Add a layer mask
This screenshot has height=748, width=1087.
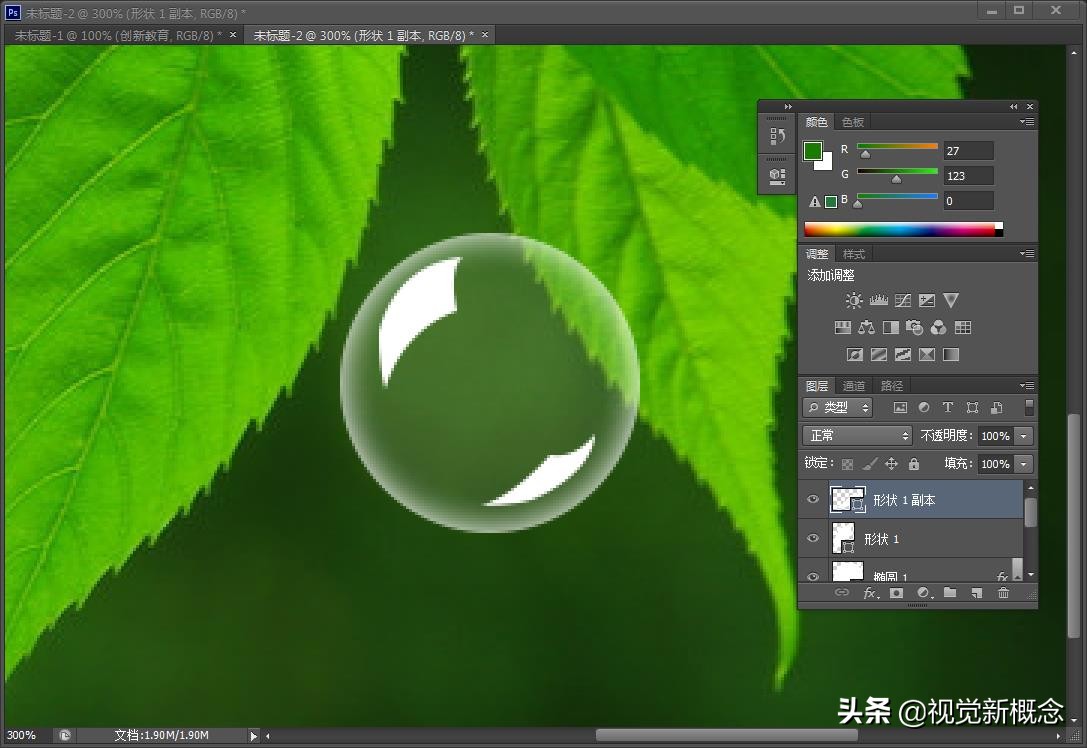(x=896, y=593)
